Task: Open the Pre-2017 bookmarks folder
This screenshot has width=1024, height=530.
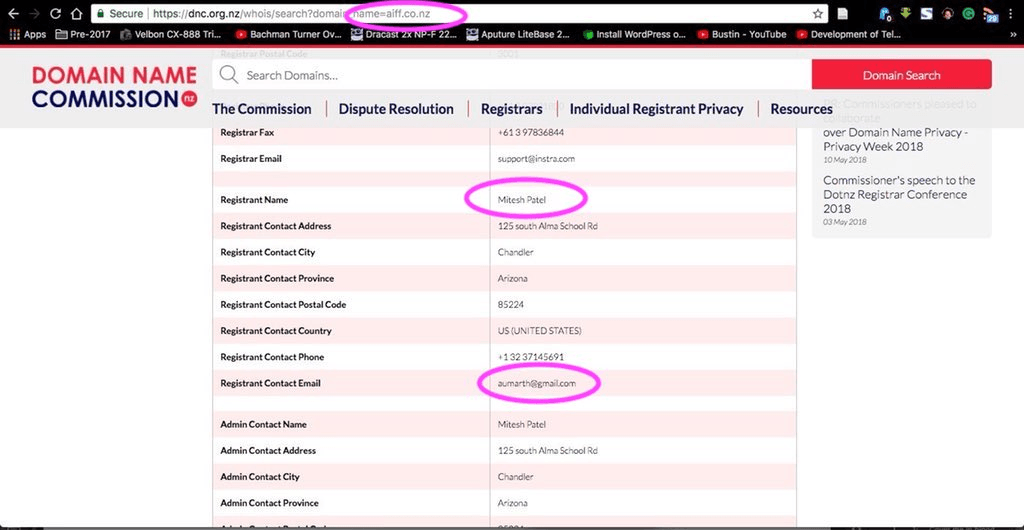Action: (78, 34)
